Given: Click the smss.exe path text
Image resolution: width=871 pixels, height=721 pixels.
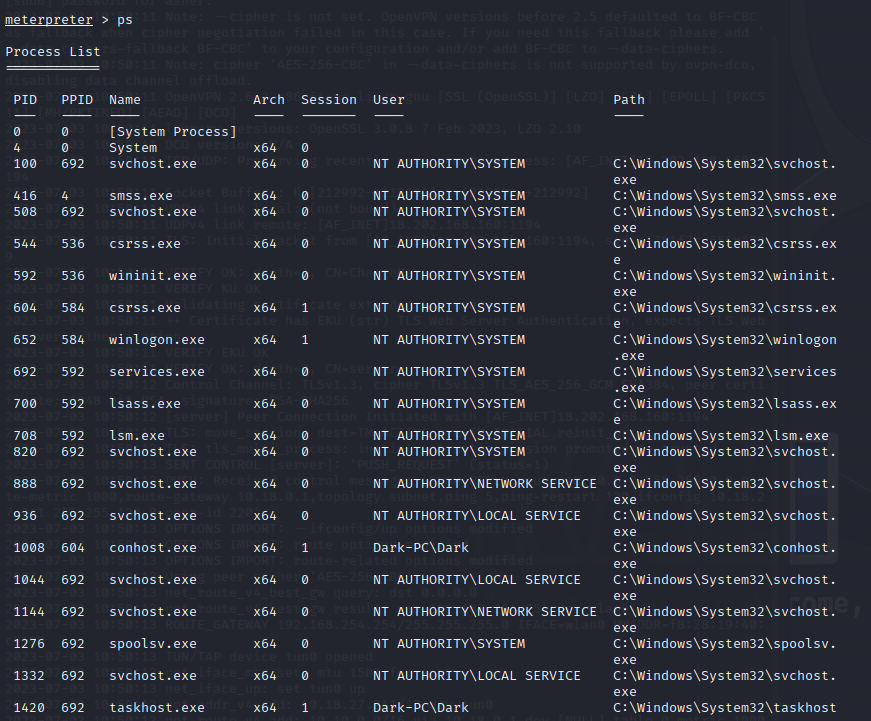Looking at the screenshot, I should pos(725,196).
